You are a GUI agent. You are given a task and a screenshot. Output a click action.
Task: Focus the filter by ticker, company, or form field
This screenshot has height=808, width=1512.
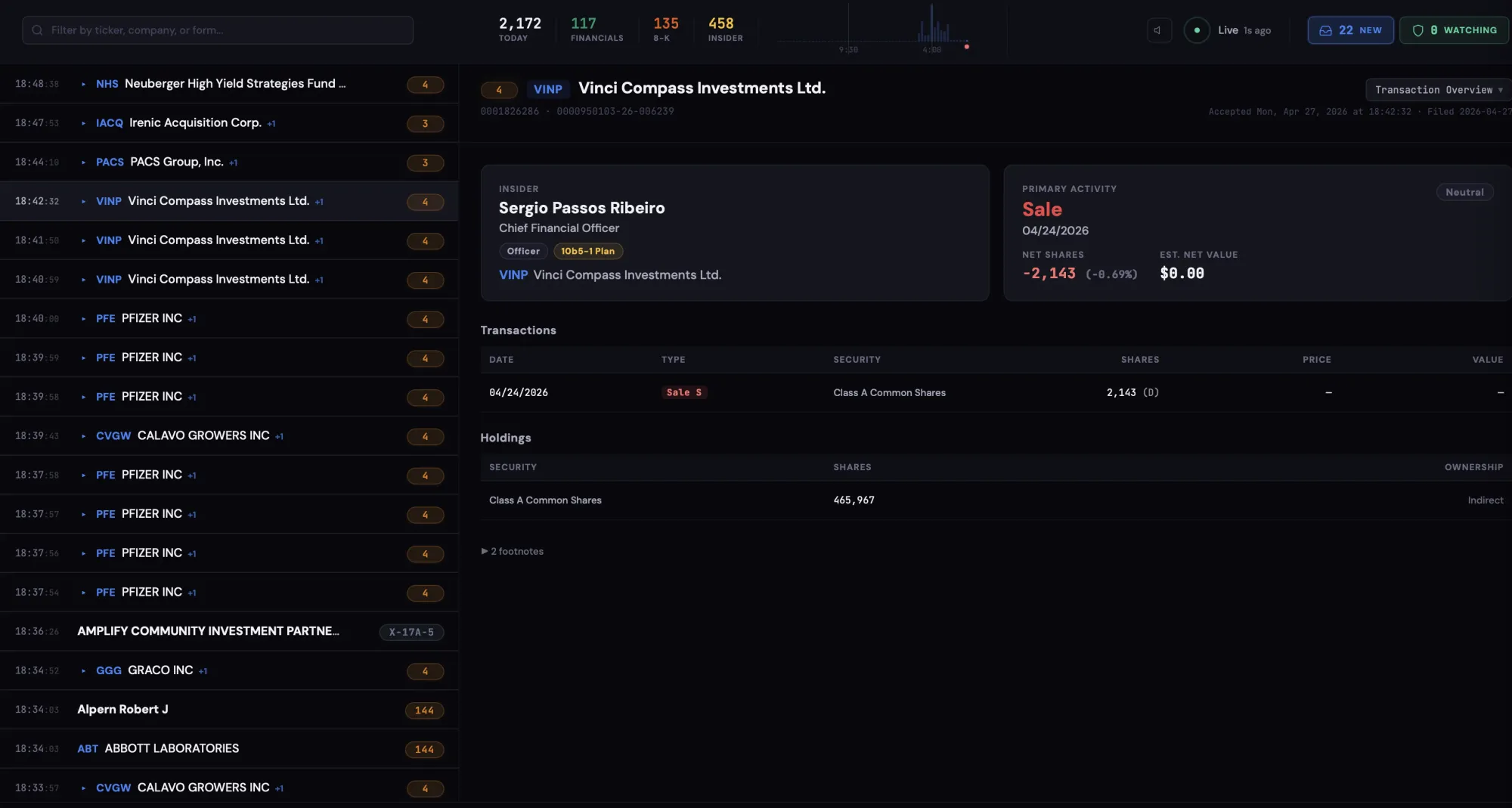click(x=218, y=30)
